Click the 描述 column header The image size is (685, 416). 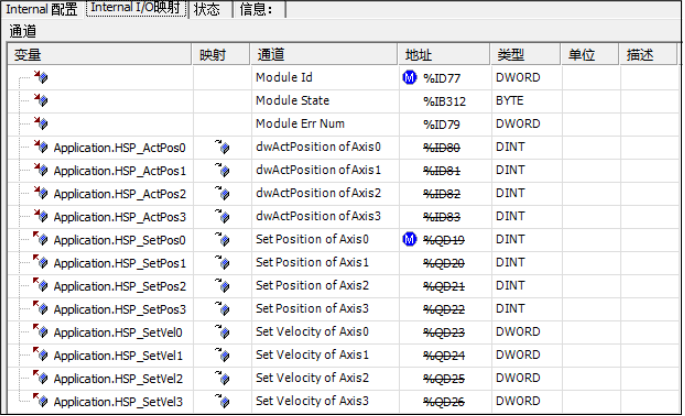[648, 55]
